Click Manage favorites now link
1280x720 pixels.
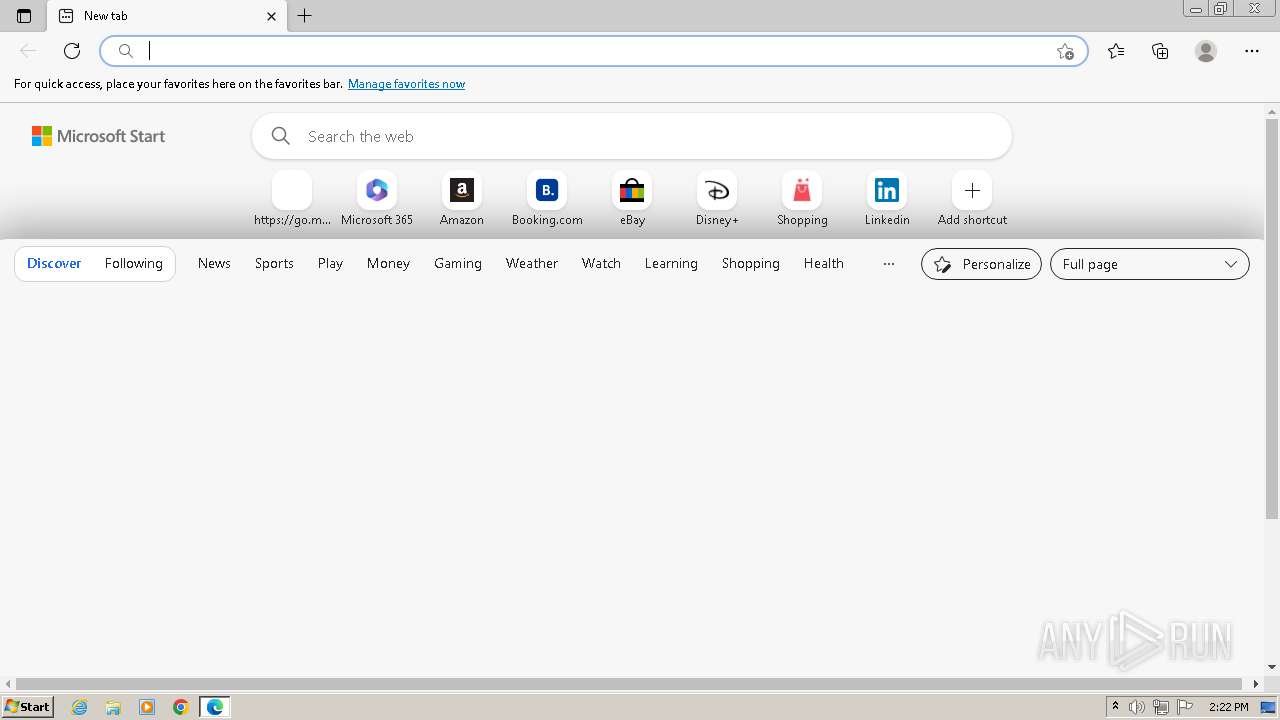pos(406,84)
